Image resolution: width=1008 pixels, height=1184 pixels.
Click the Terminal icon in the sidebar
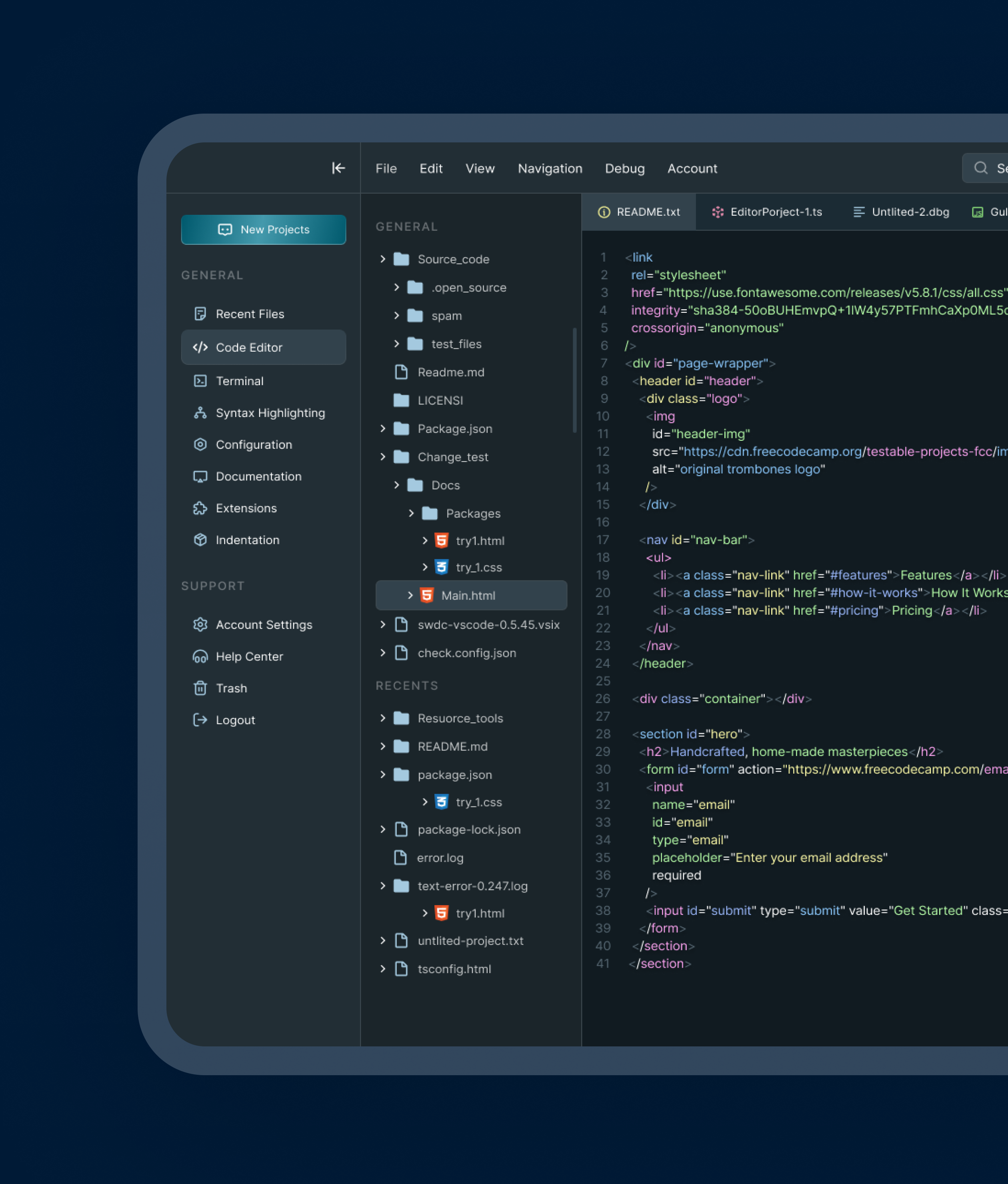click(x=200, y=380)
